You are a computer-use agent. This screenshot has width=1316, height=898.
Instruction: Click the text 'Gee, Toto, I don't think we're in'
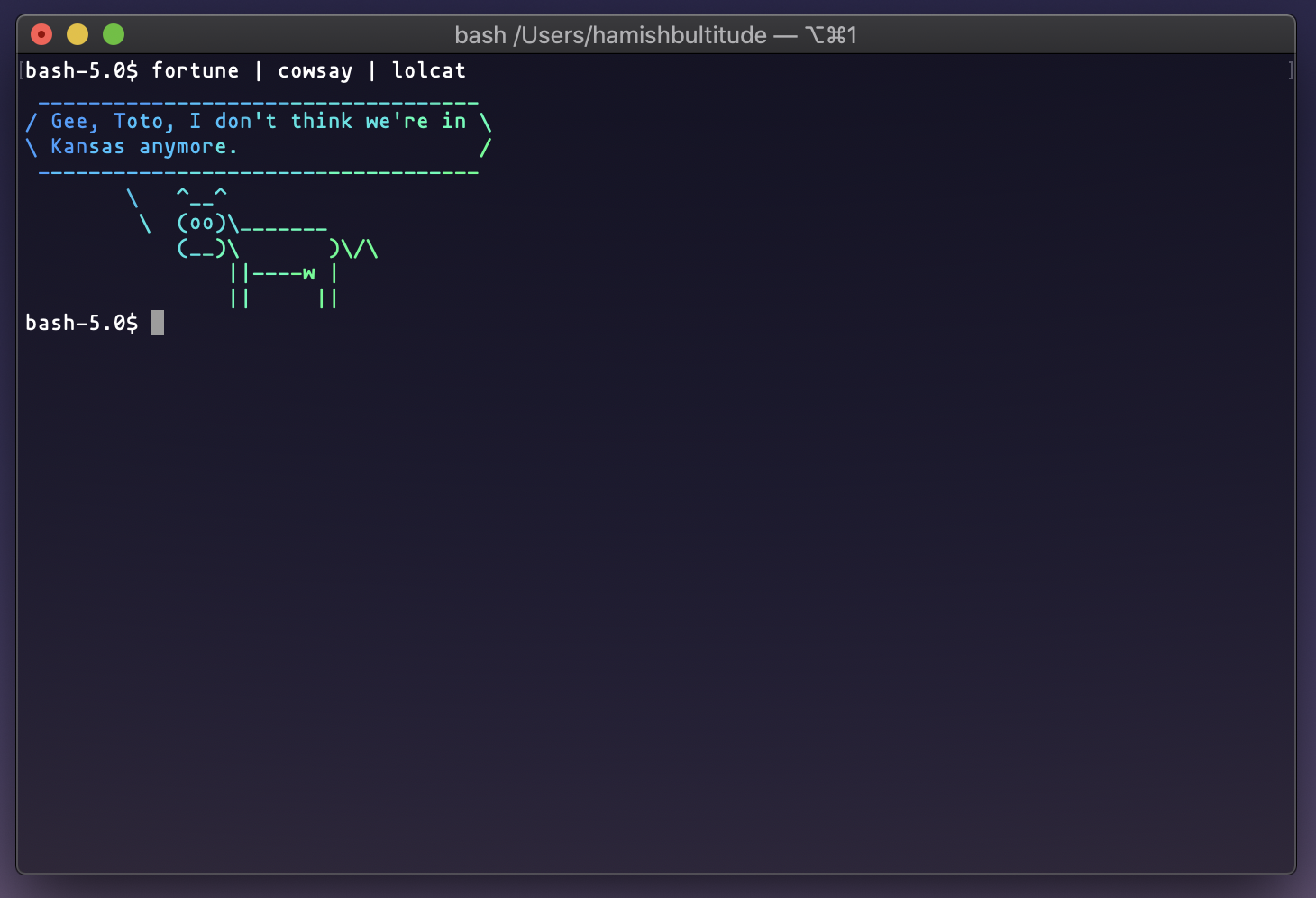(x=259, y=121)
